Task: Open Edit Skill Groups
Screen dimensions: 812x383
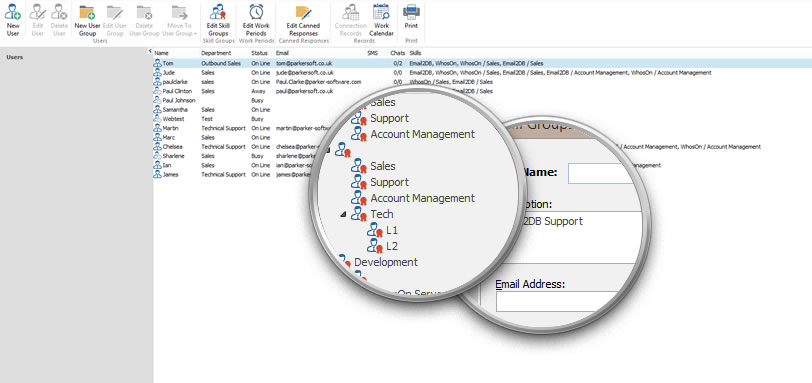Action: [218, 20]
